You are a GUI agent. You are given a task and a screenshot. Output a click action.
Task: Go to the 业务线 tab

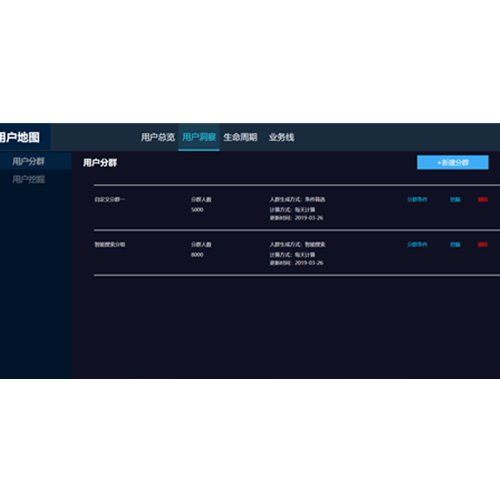(x=281, y=137)
